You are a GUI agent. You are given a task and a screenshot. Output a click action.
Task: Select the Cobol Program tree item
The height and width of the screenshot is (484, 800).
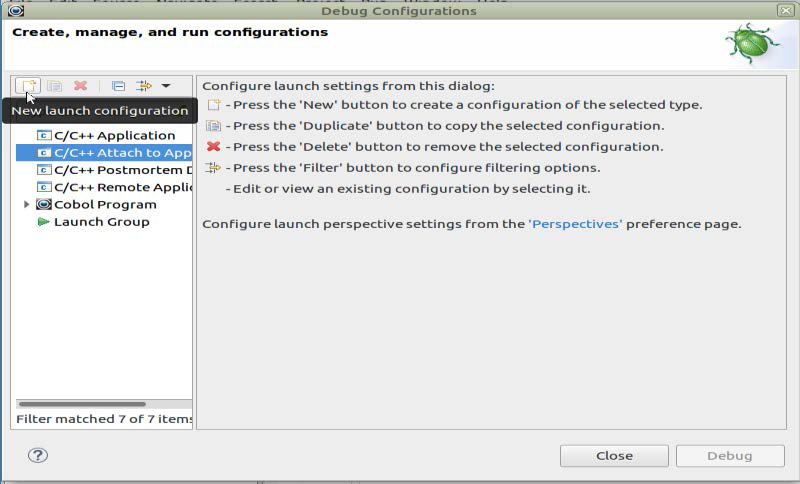pyautogui.click(x=97, y=205)
